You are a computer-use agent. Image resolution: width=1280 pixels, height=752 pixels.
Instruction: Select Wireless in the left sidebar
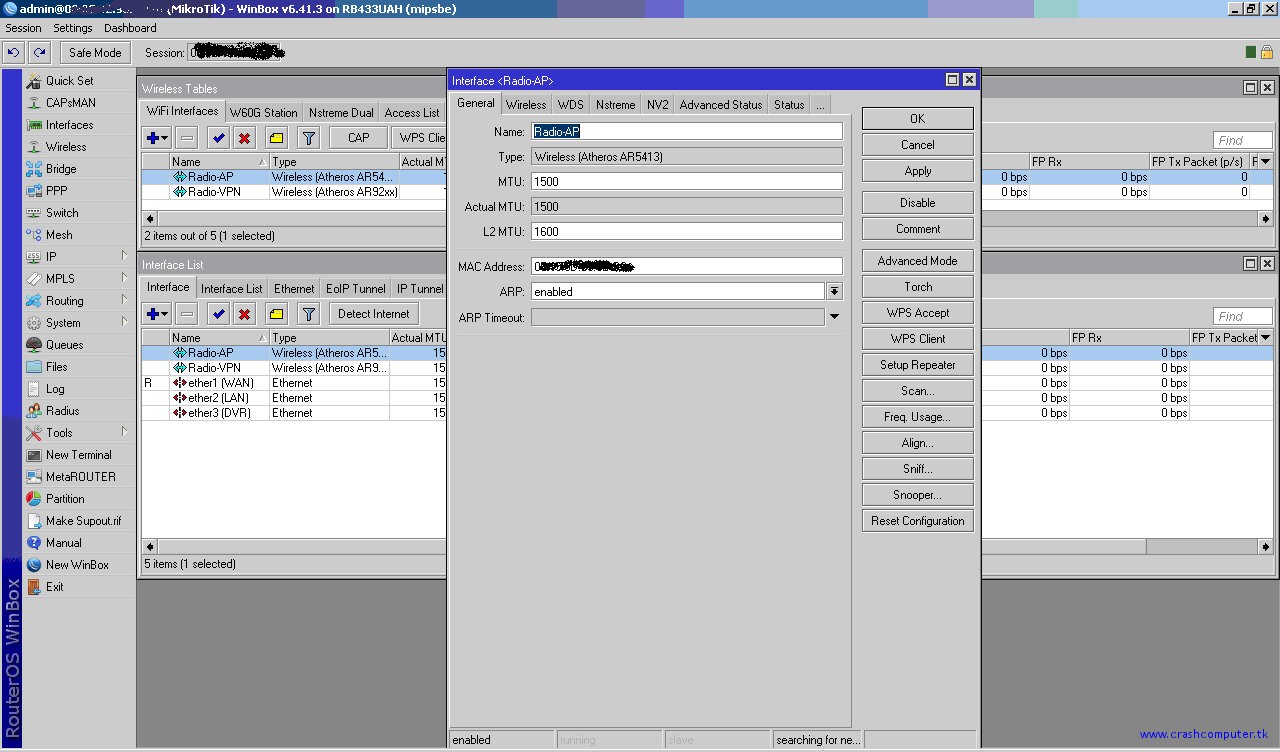pos(66,147)
